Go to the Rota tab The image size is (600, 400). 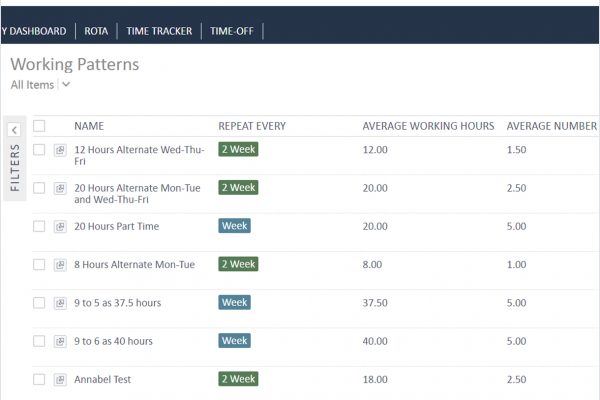coord(96,31)
